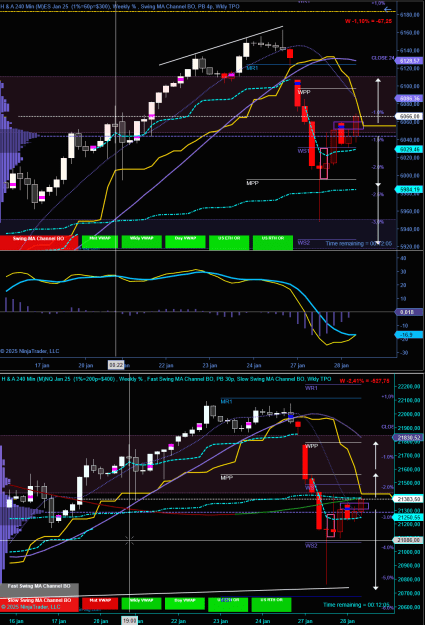Toggle the green Mnt VWAP box on ES chart
Viewport: 425px width, 625px height.
tap(100, 242)
